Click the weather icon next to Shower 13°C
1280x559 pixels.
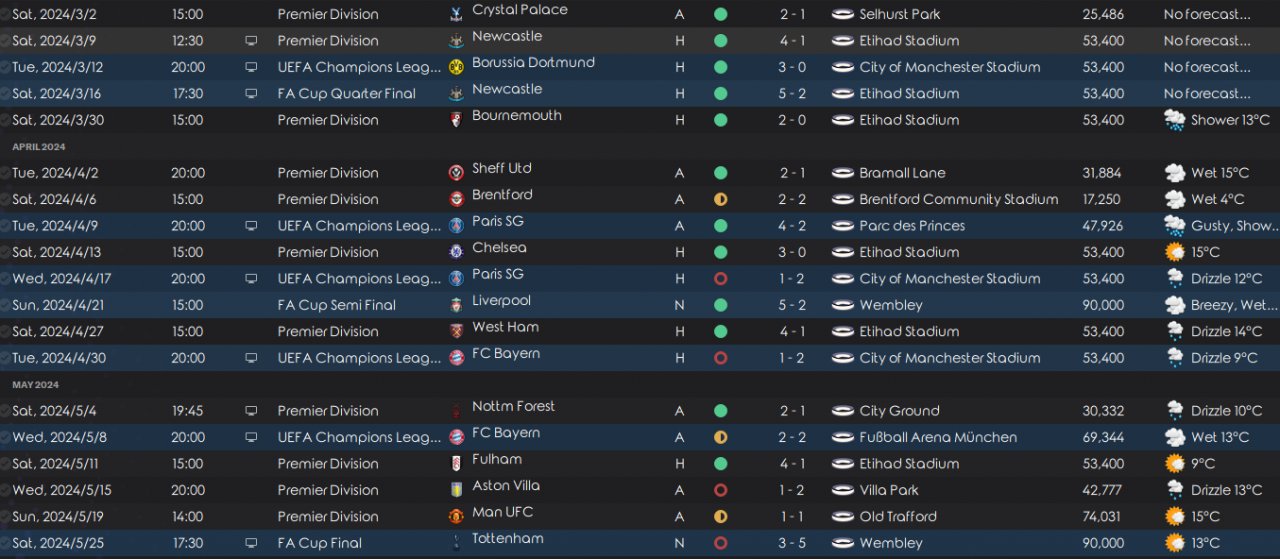(x=1174, y=120)
